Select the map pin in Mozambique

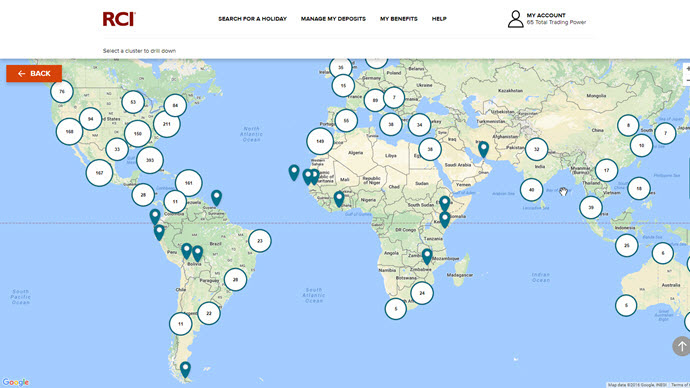(427, 256)
